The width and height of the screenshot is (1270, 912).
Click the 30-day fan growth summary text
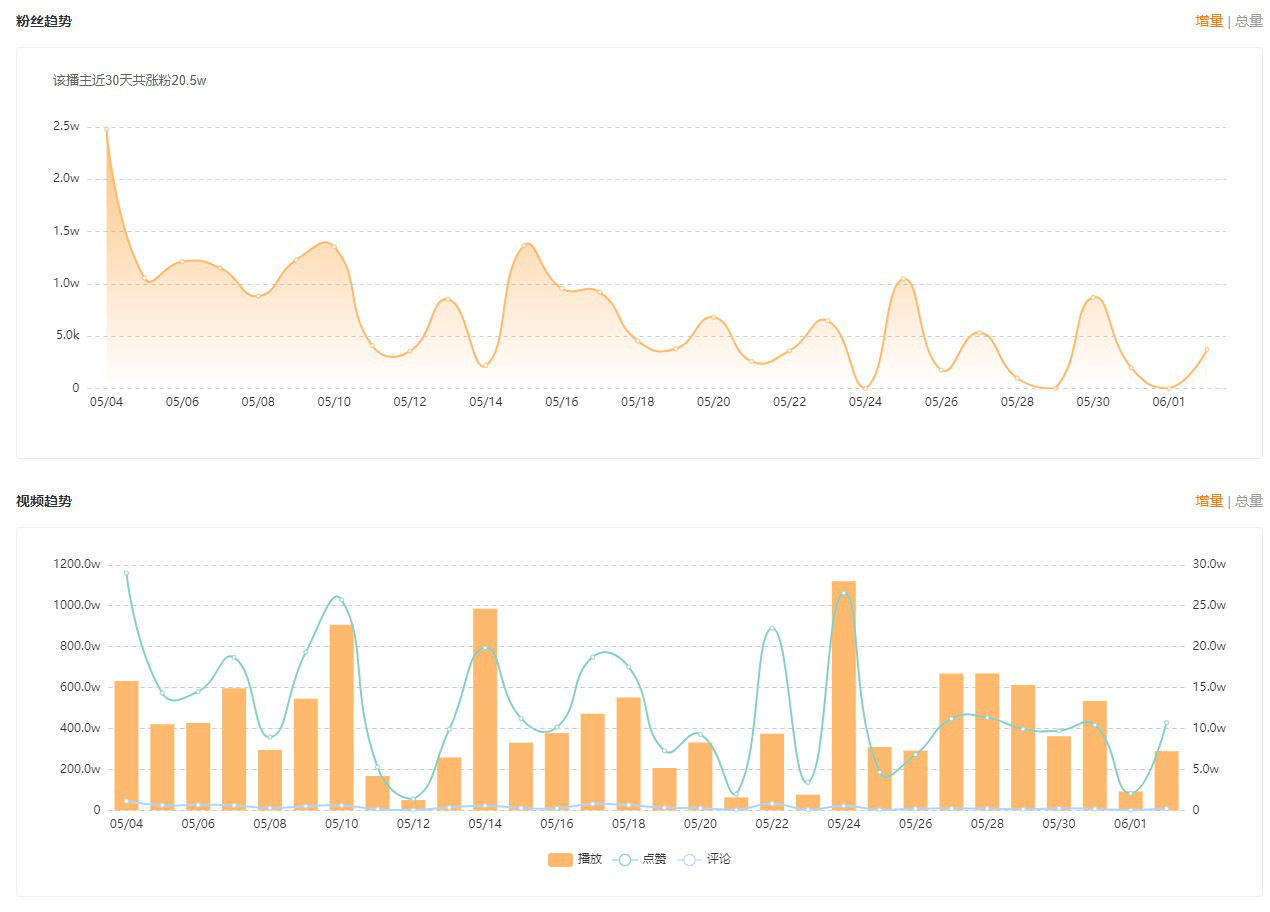130,80
